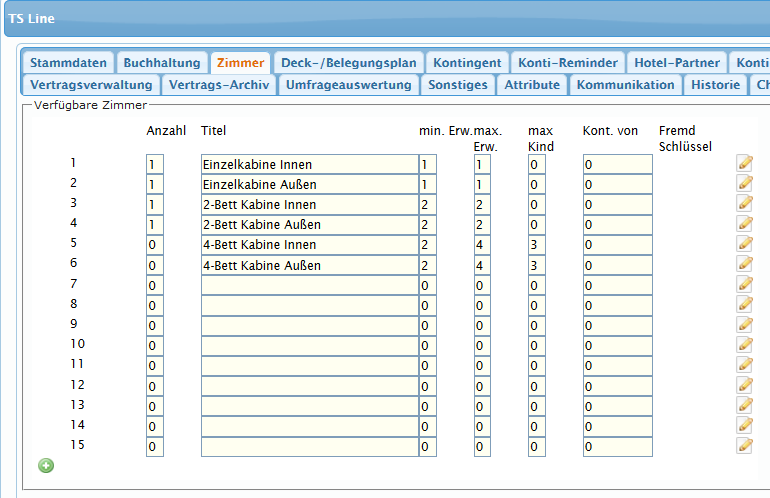Image resolution: width=770 pixels, height=498 pixels.
Task: Open the Buchhaltung tab
Action: 162,63
